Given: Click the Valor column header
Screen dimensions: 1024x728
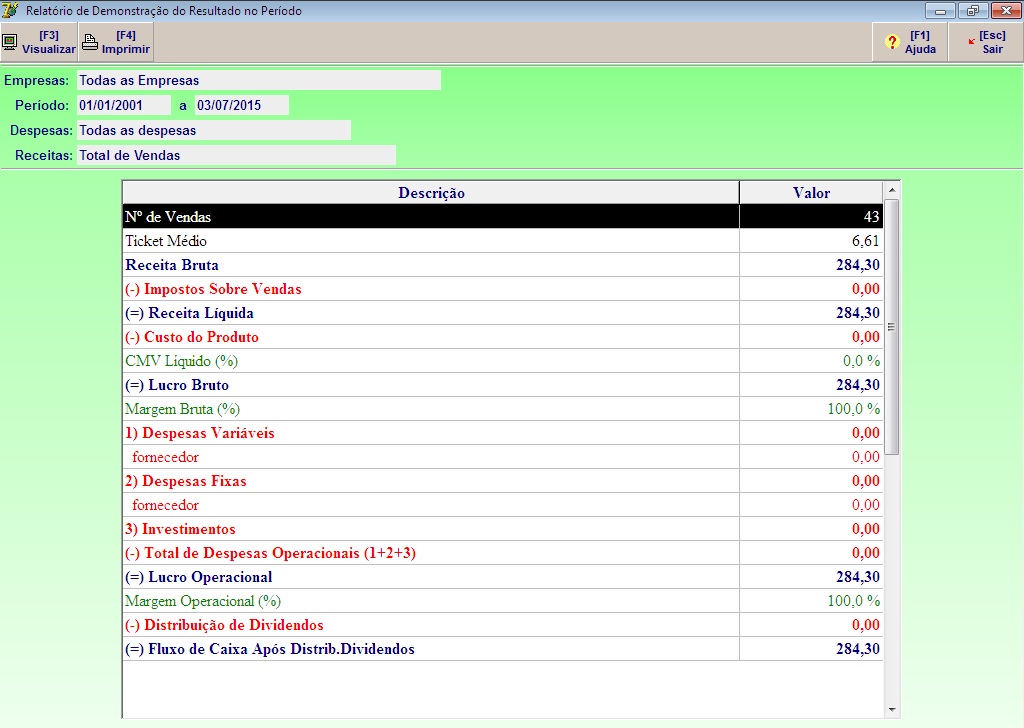Looking at the screenshot, I should (811, 193).
